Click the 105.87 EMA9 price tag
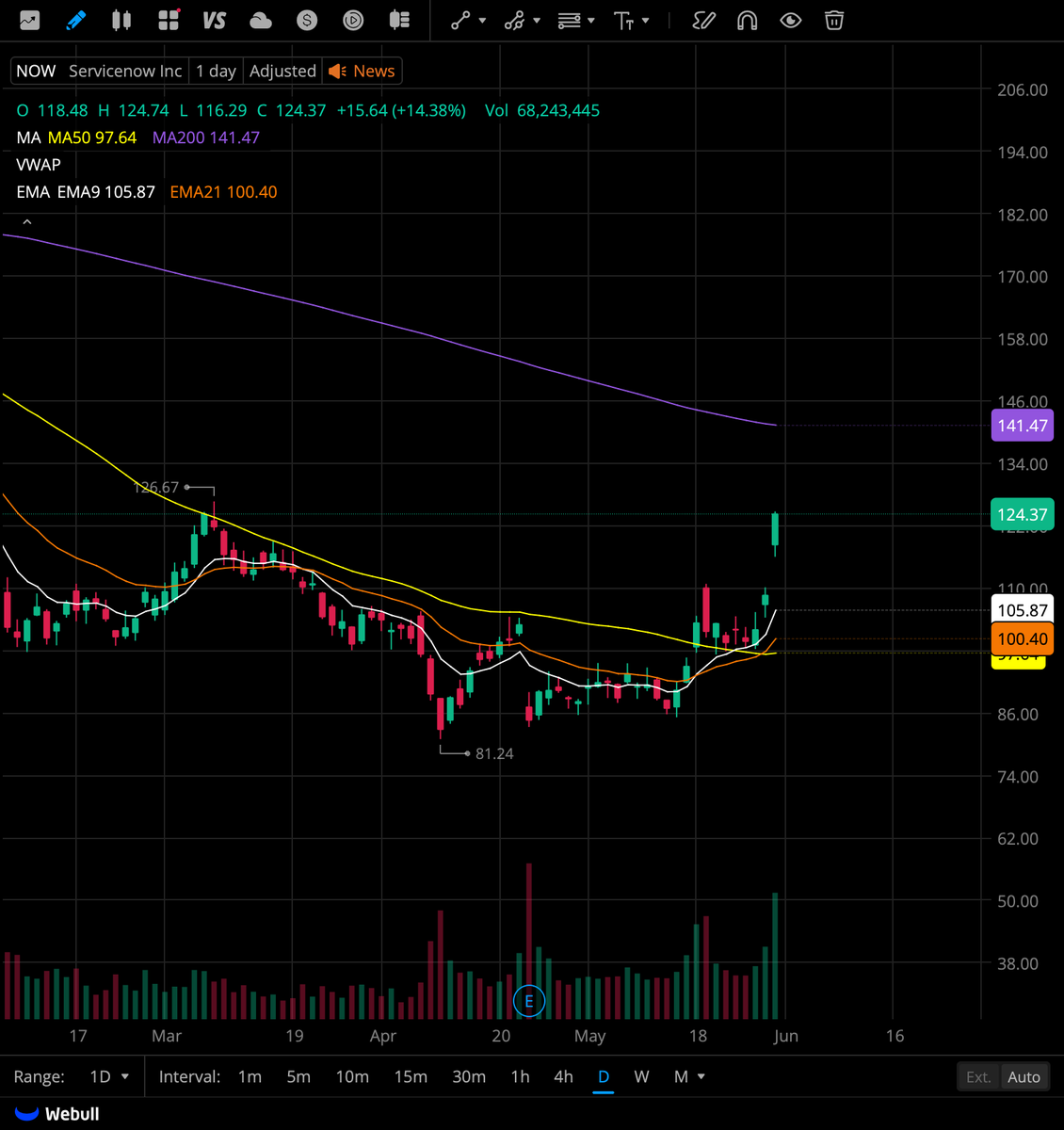The height and width of the screenshot is (1130, 1064). point(1023,610)
